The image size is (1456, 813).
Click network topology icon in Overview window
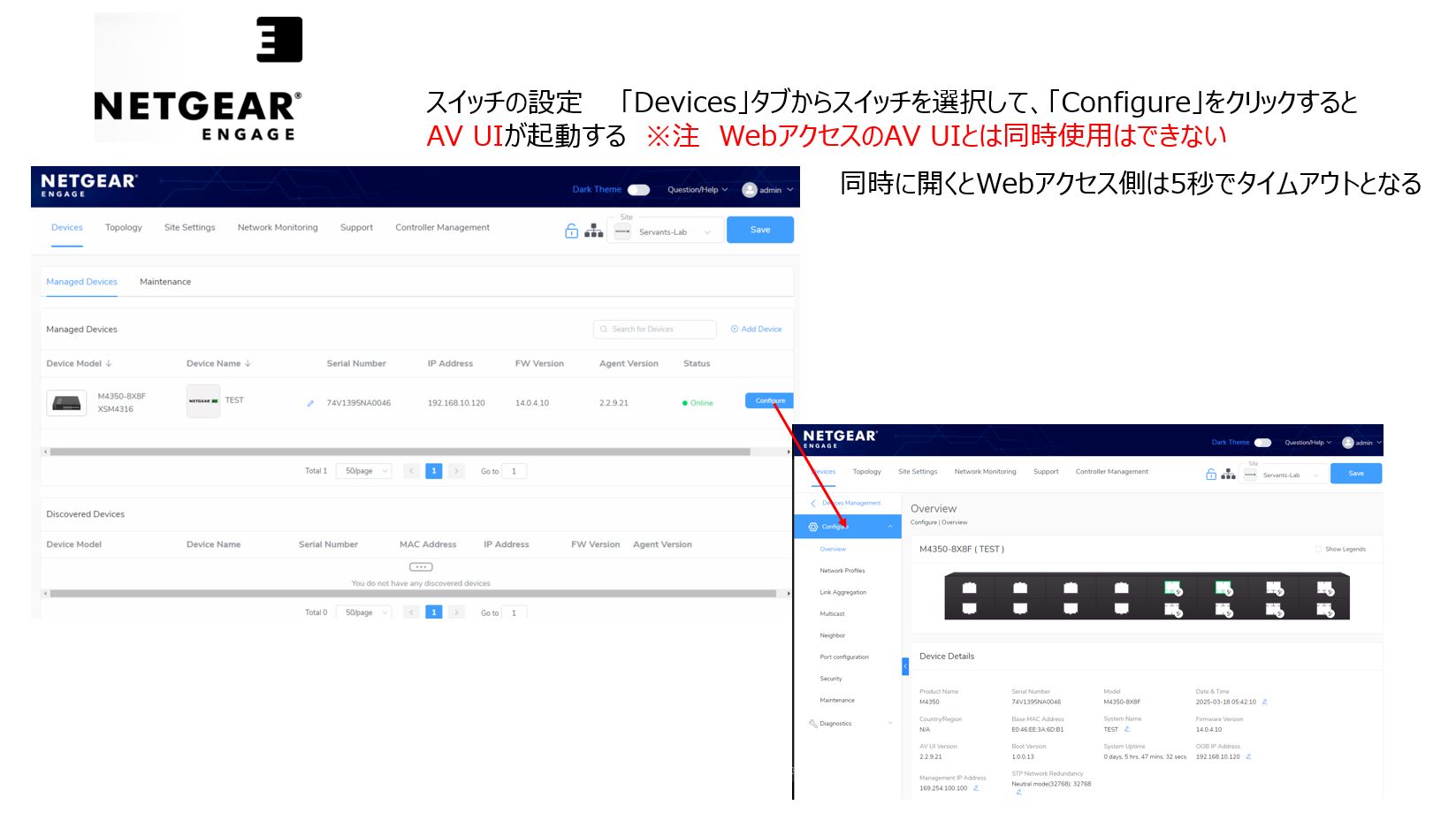[1228, 475]
